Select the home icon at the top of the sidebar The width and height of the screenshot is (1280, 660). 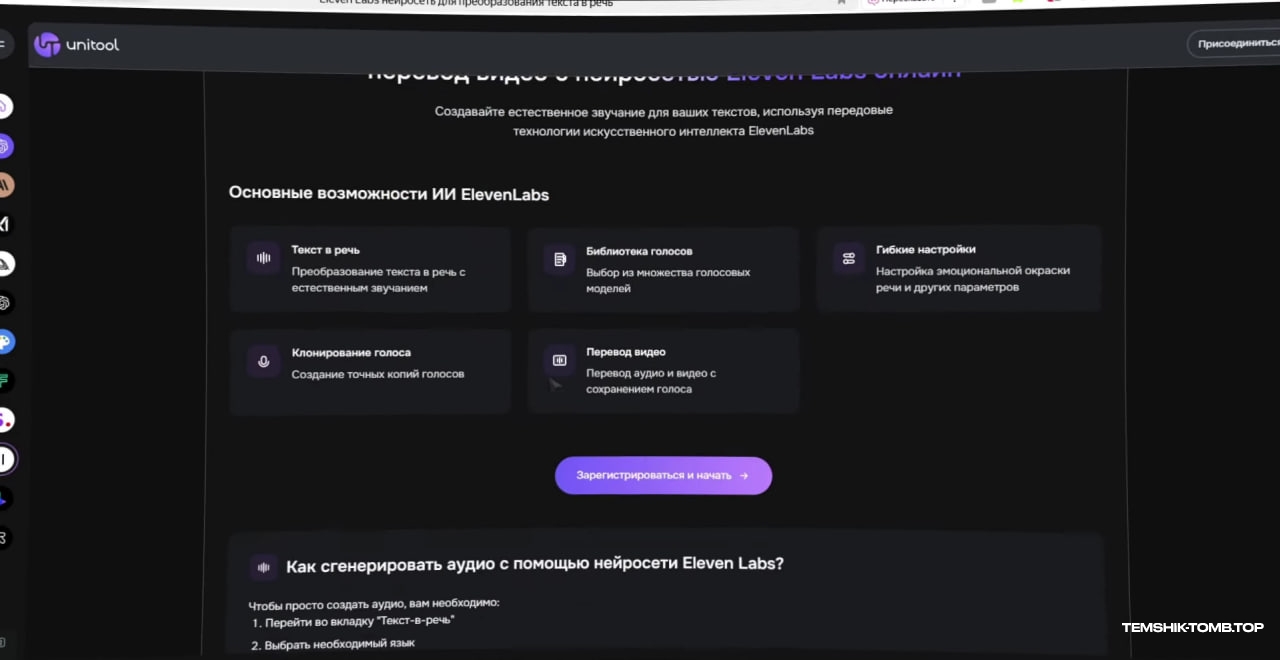[4, 106]
